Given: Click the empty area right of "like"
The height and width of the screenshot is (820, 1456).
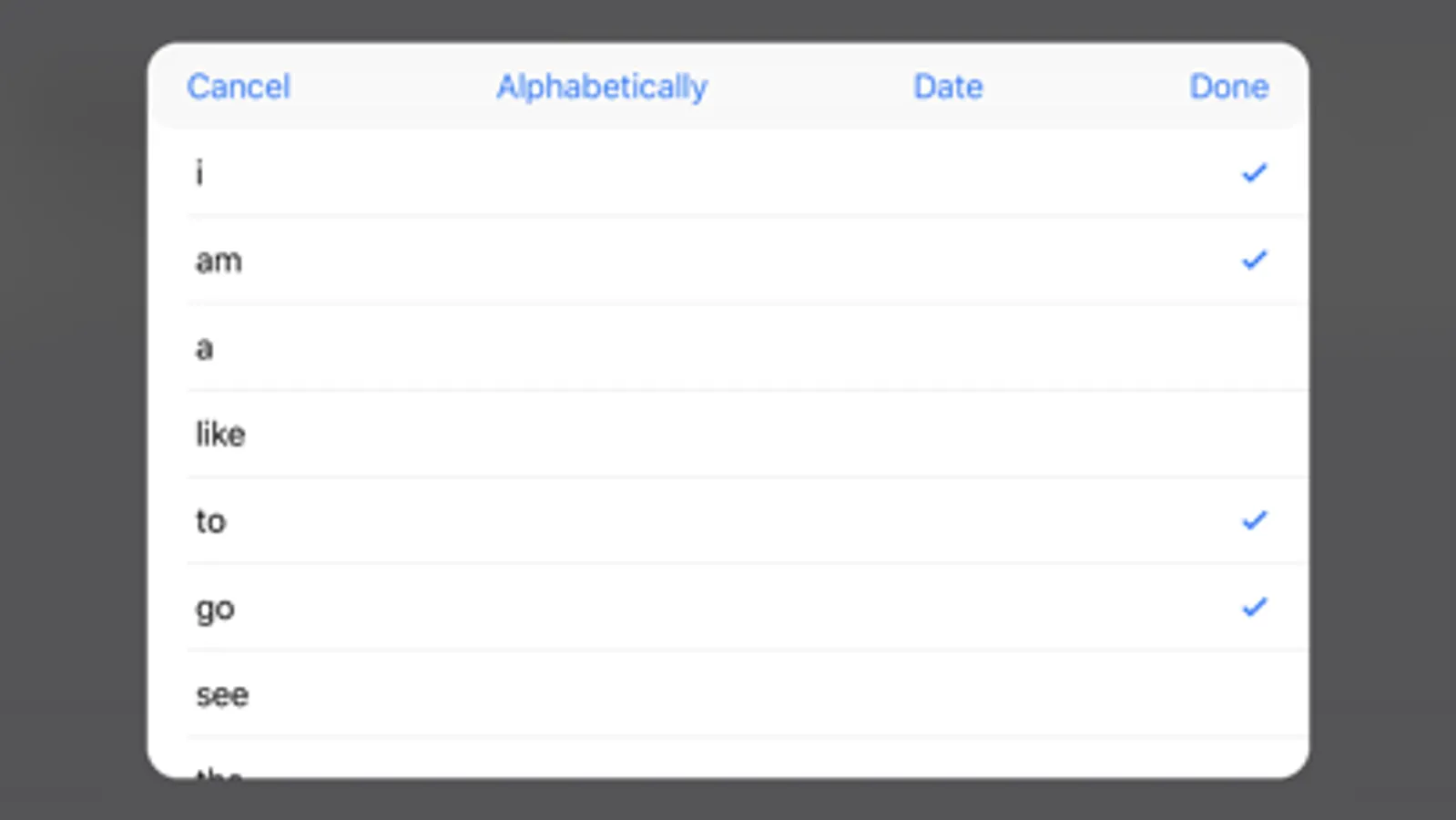Looking at the screenshot, I should click(x=728, y=434).
